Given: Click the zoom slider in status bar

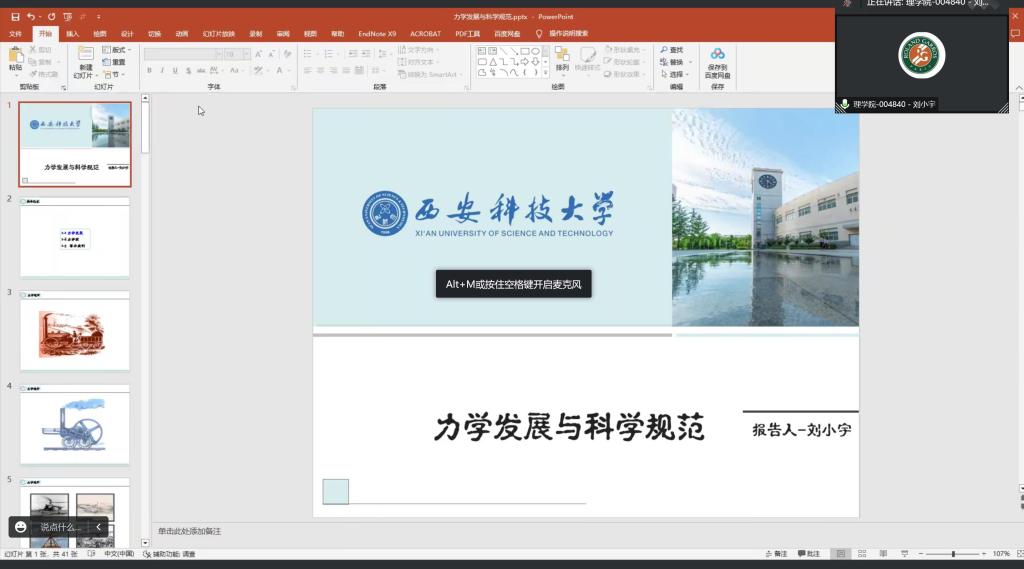Looking at the screenshot, I should [x=952, y=554].
